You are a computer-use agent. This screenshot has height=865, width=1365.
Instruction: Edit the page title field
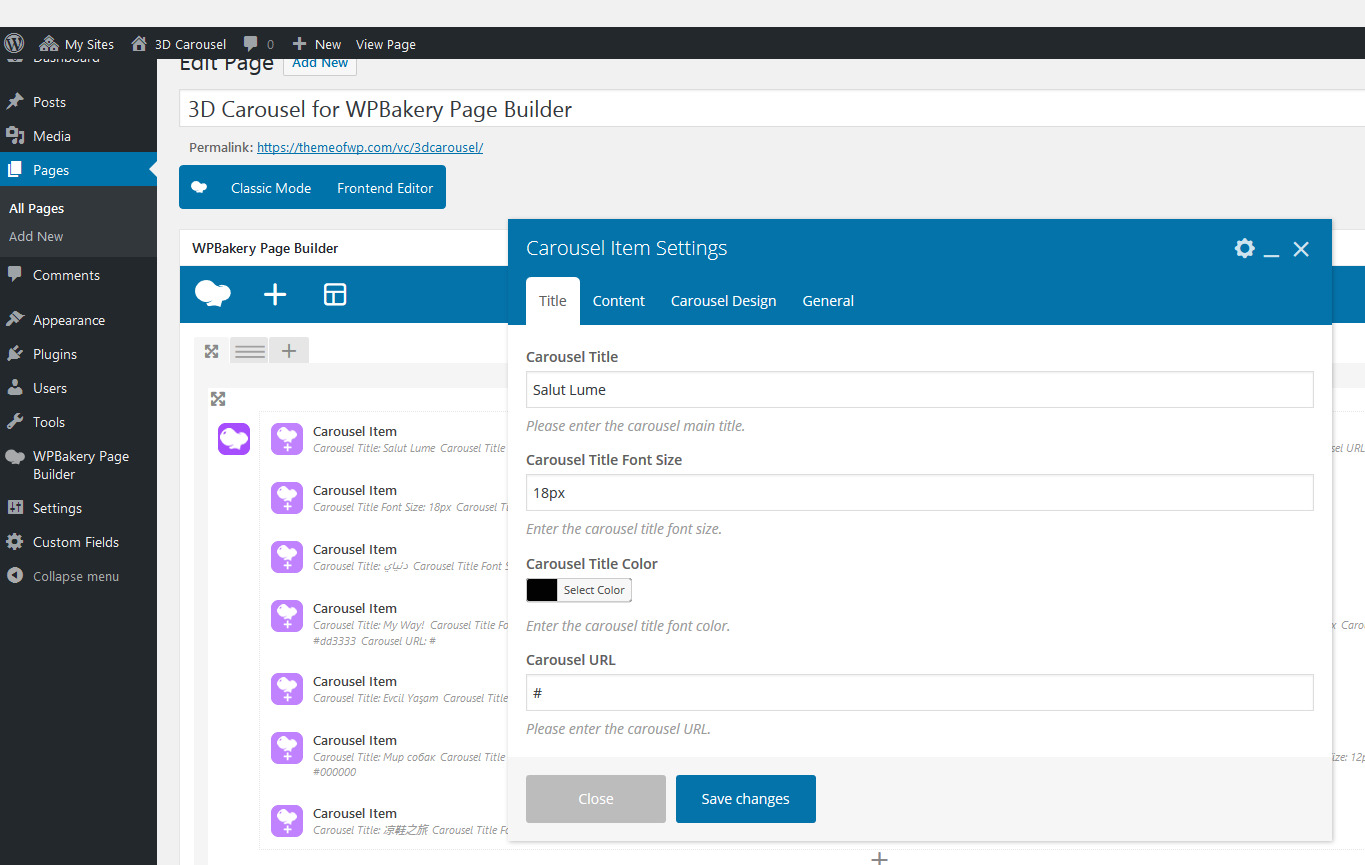click(x=772, y=109)
